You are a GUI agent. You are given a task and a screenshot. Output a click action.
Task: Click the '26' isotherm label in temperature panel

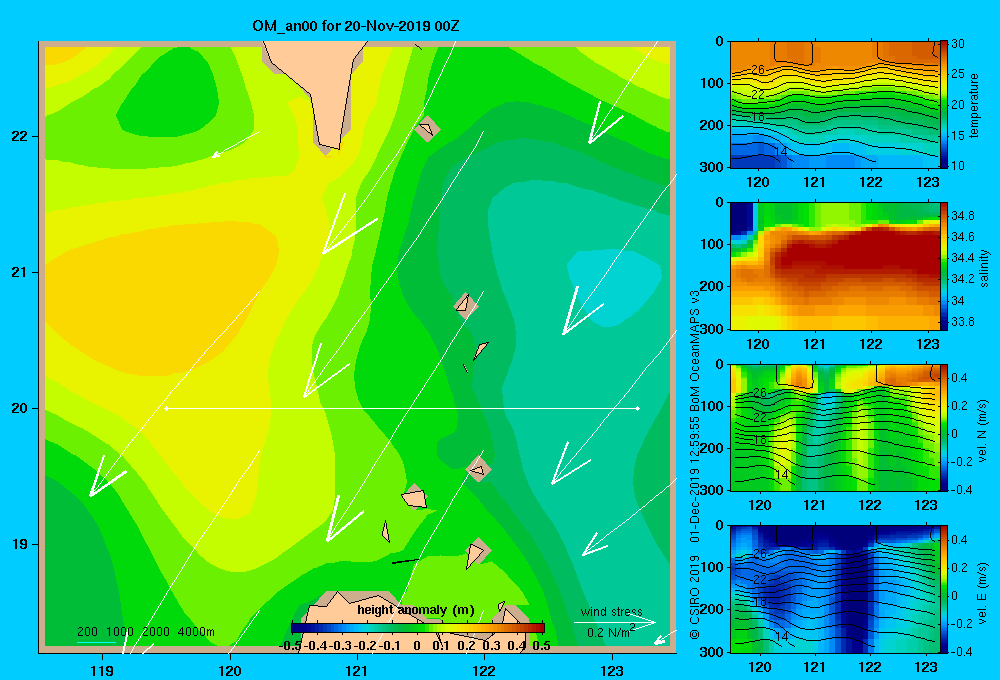[x=758, y=70]
